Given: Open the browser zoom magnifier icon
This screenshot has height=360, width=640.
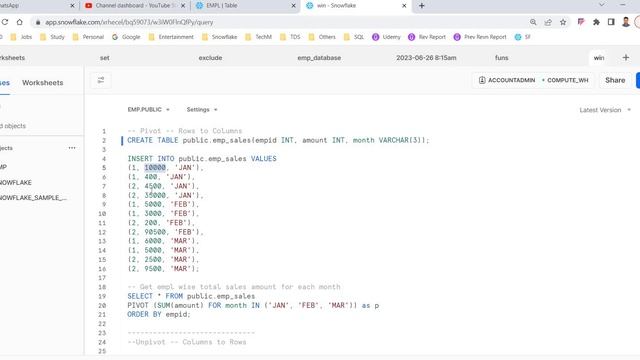Looking at the screenshot, I should click(x=533, y=22).
